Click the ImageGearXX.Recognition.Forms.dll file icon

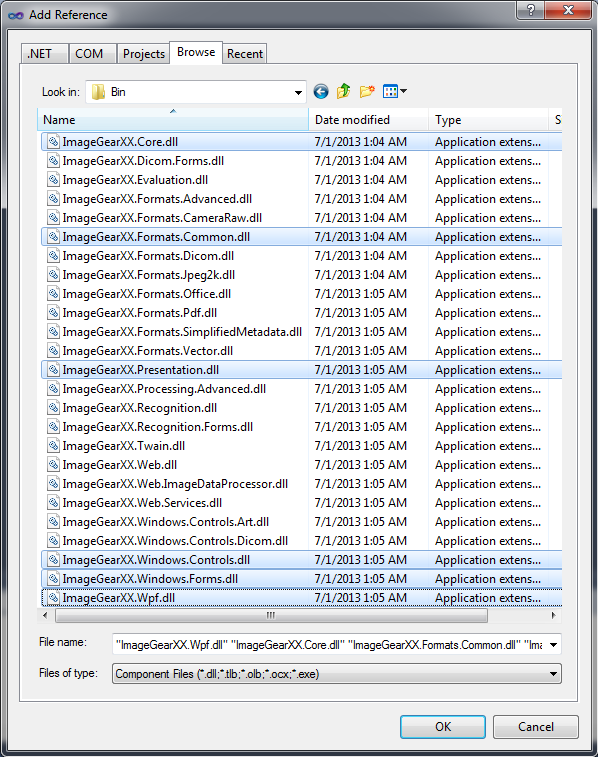click(x=54, y=427)
